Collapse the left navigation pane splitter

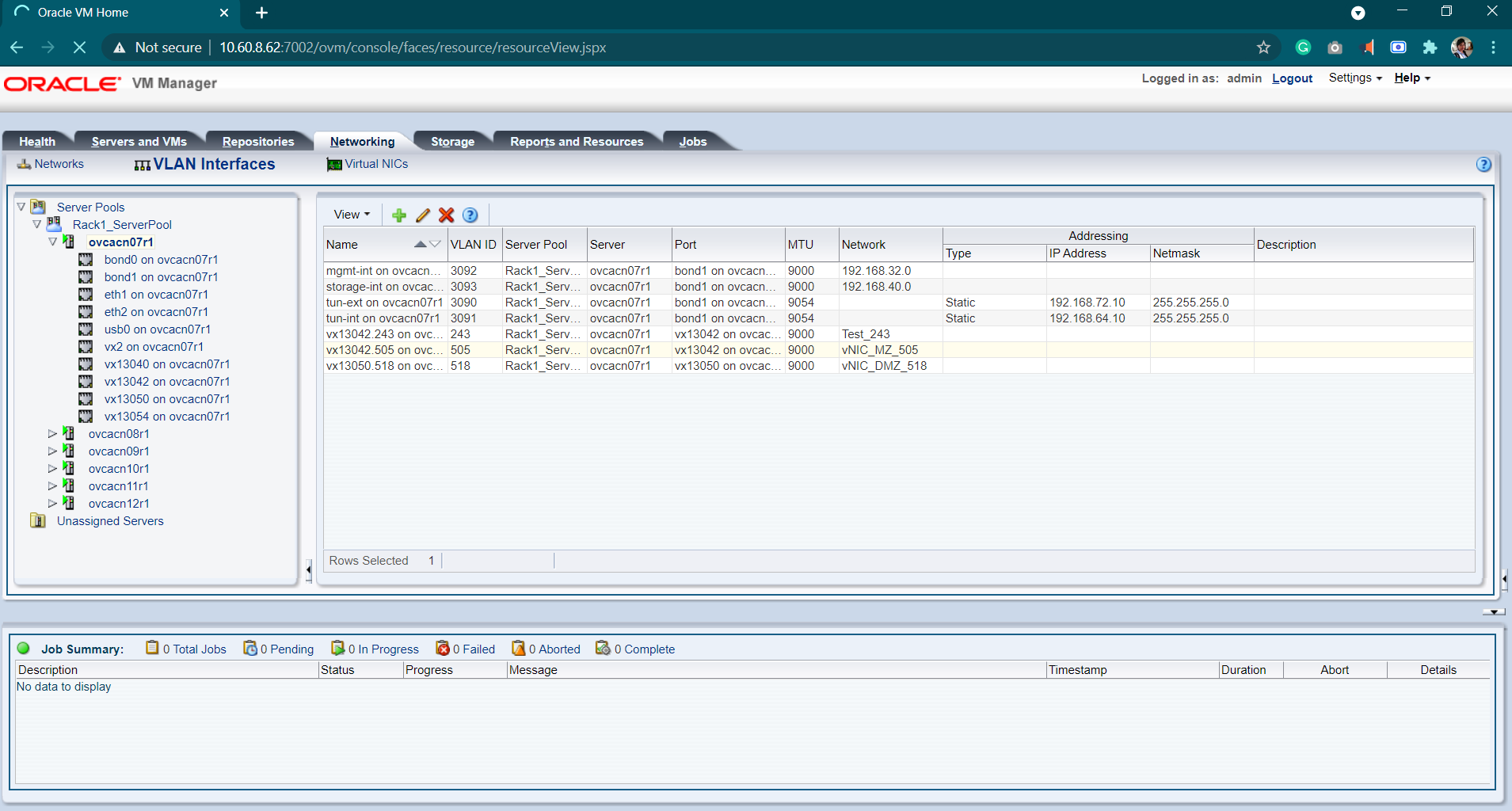click(308, 569)
